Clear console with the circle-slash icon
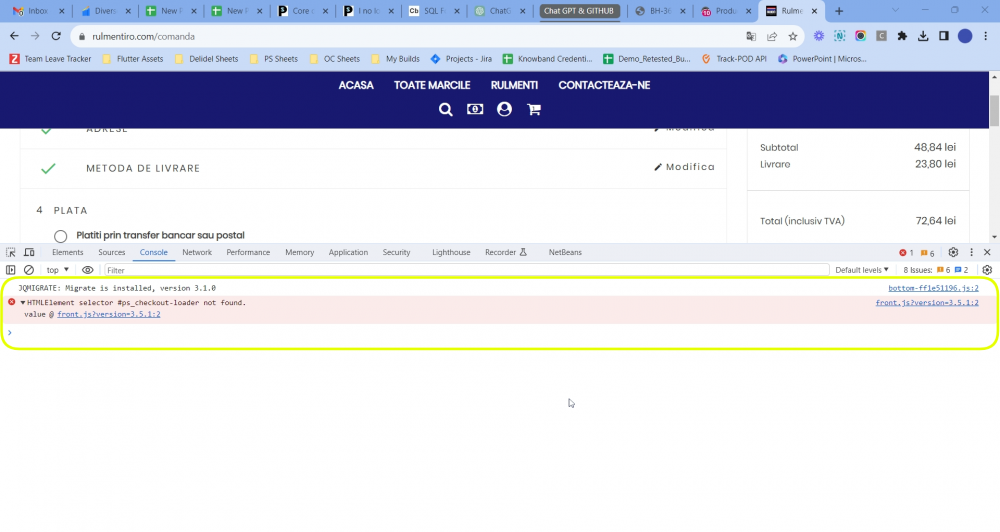This screenshot has height=532, width=1000. click(29, 270)
